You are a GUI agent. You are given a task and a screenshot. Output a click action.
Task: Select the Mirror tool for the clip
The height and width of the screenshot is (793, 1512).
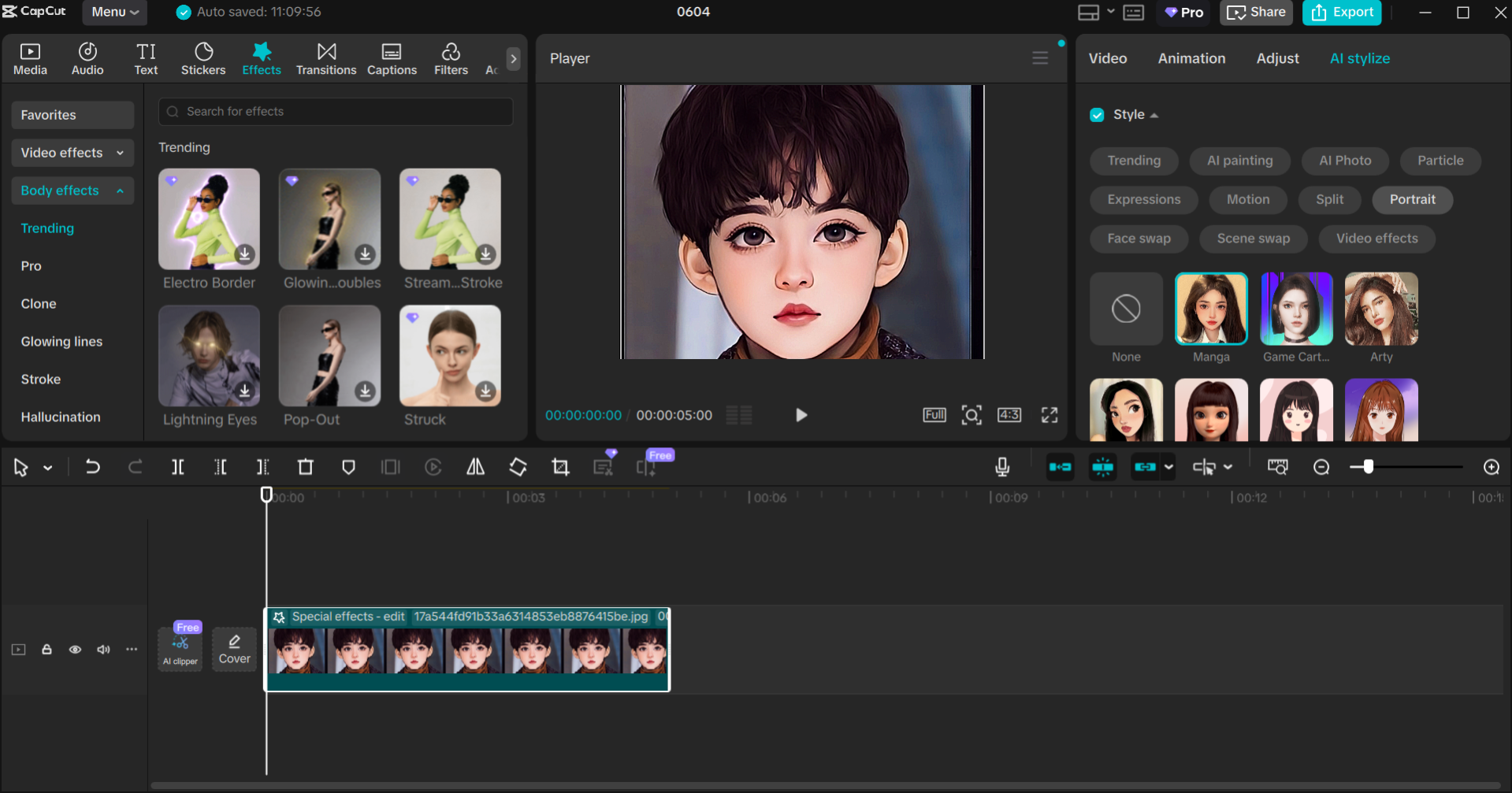tap(474, 466)
